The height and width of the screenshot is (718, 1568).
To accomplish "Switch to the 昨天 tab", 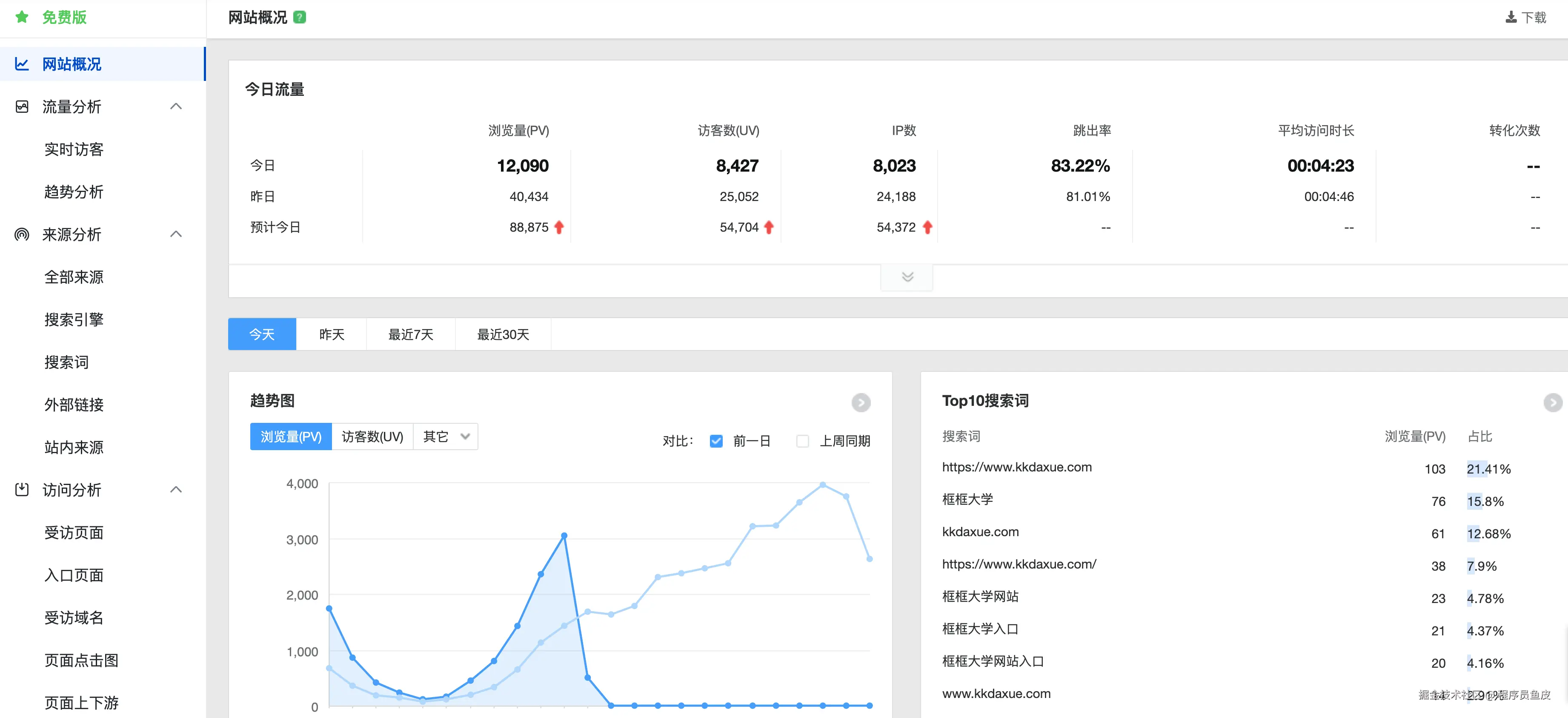I will click(332, 334).
